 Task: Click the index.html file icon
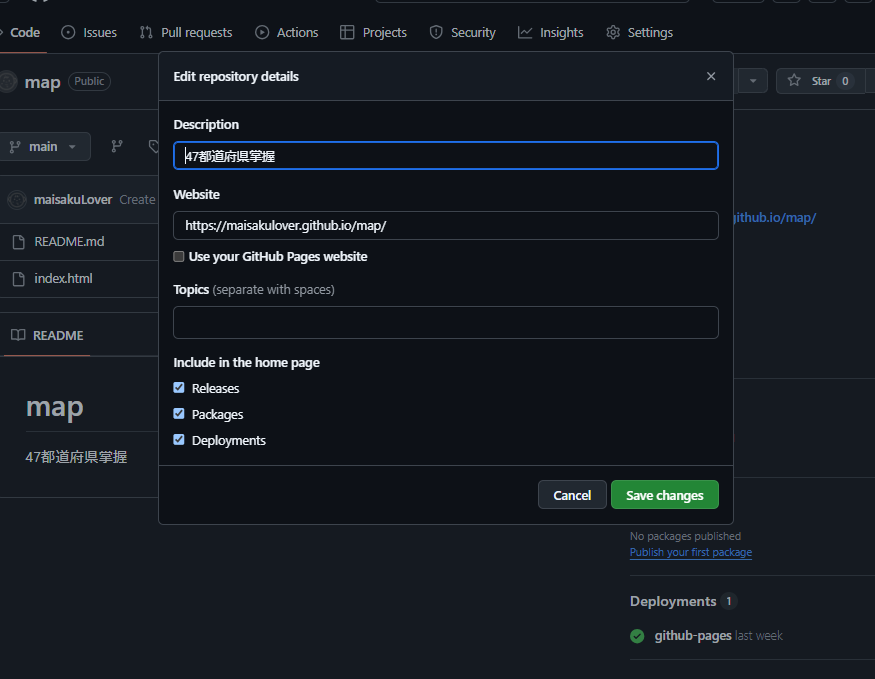[18, 278]
